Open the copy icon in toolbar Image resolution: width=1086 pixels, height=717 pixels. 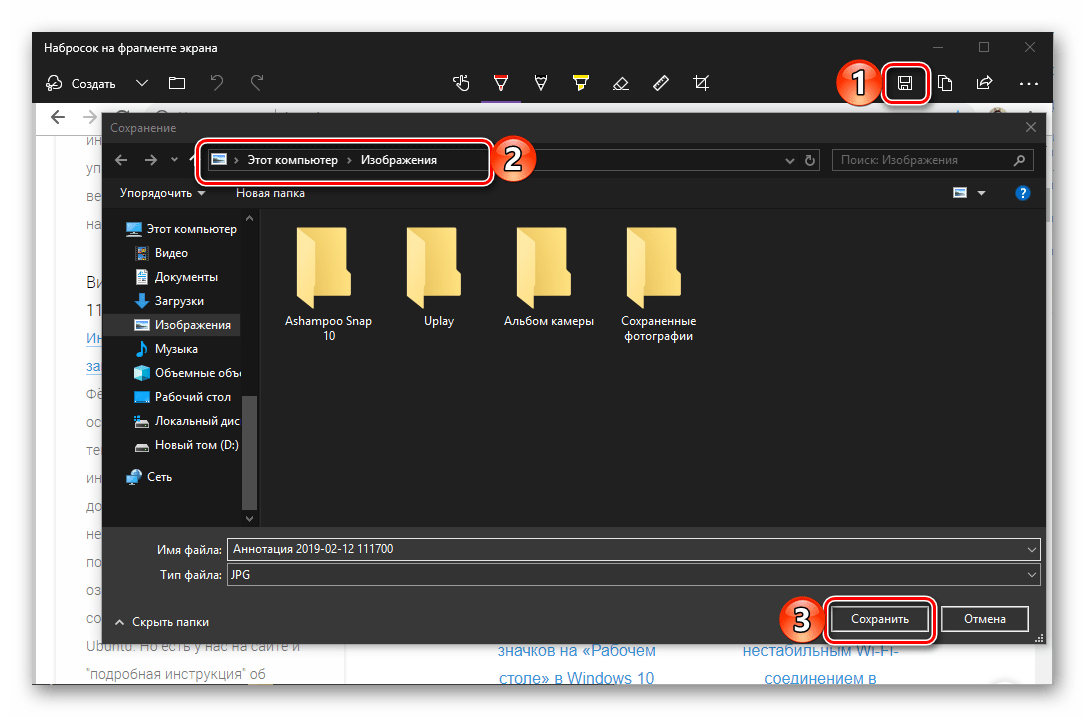945,83
